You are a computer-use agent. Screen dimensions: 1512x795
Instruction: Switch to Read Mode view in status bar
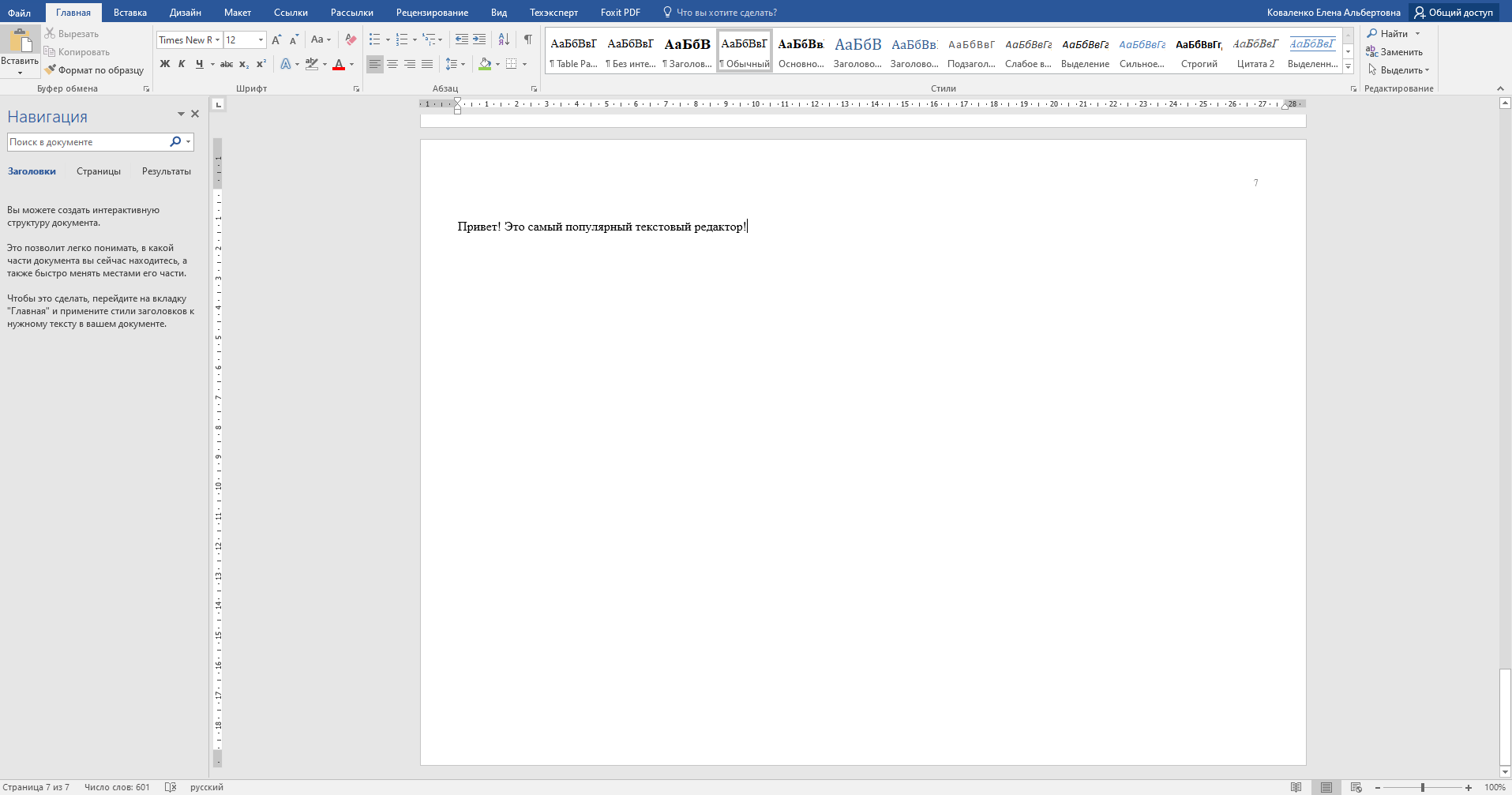(1296, 787)
